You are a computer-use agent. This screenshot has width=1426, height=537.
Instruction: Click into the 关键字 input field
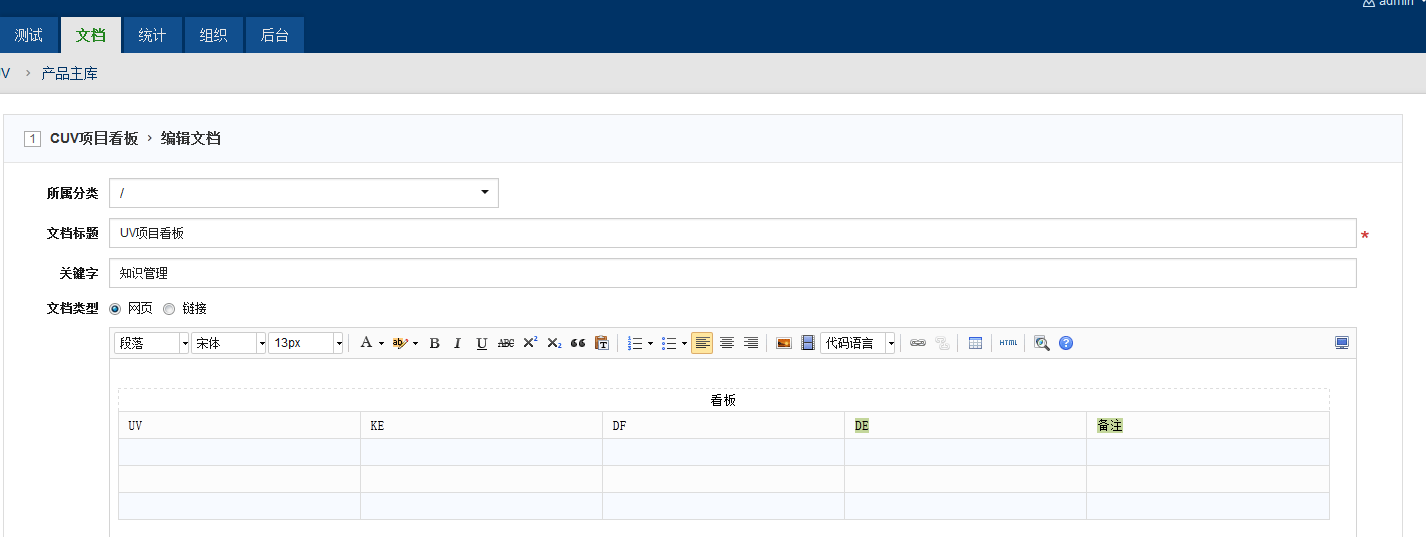732,272
